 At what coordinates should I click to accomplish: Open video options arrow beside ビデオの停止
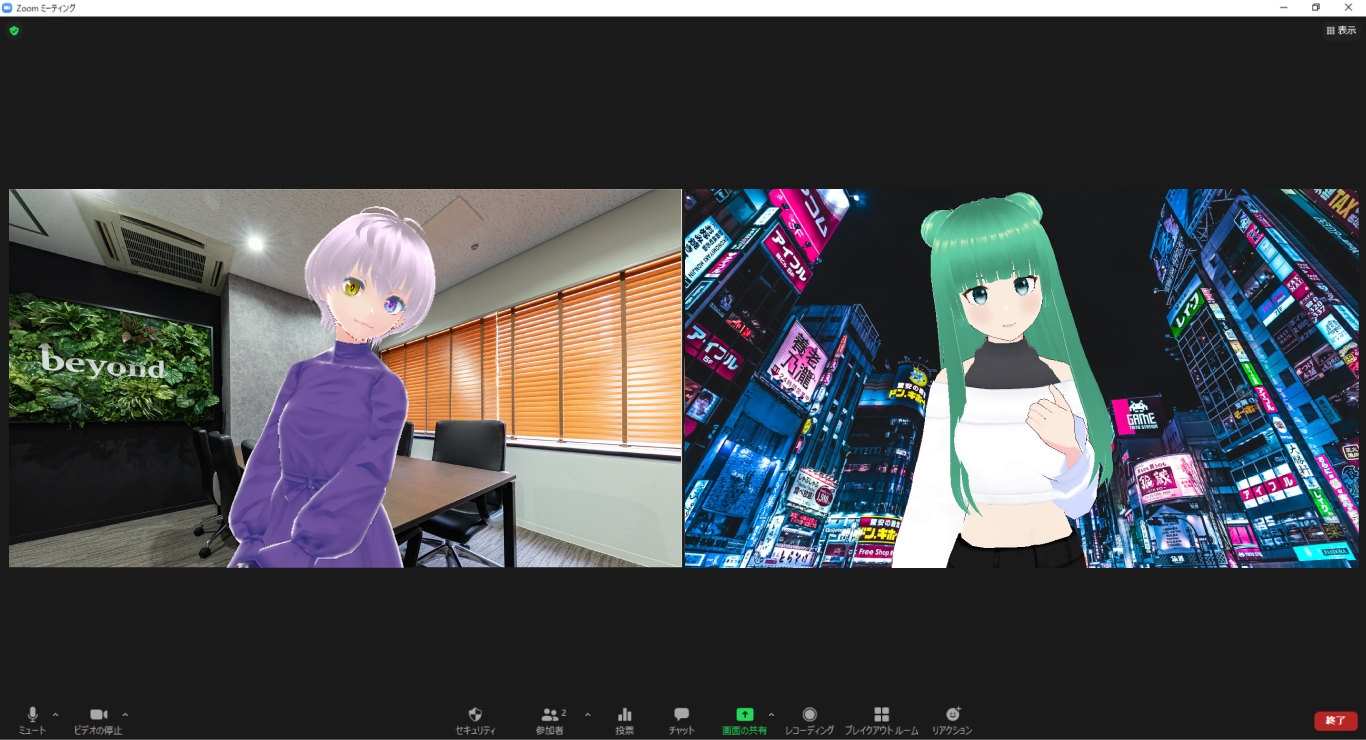pos(125,714)
